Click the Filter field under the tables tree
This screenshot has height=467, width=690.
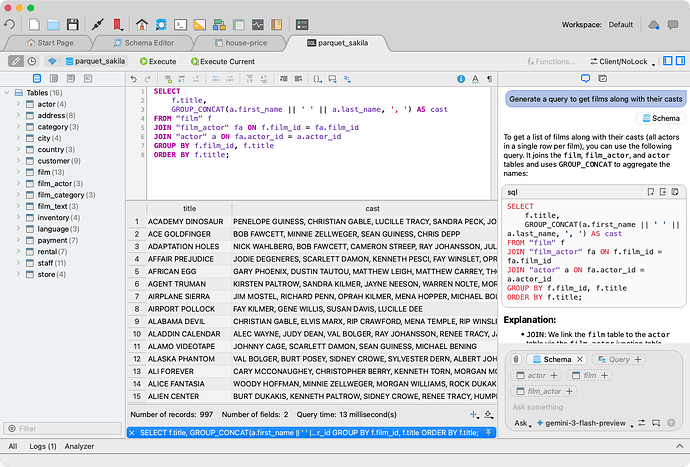click(62, 428)
